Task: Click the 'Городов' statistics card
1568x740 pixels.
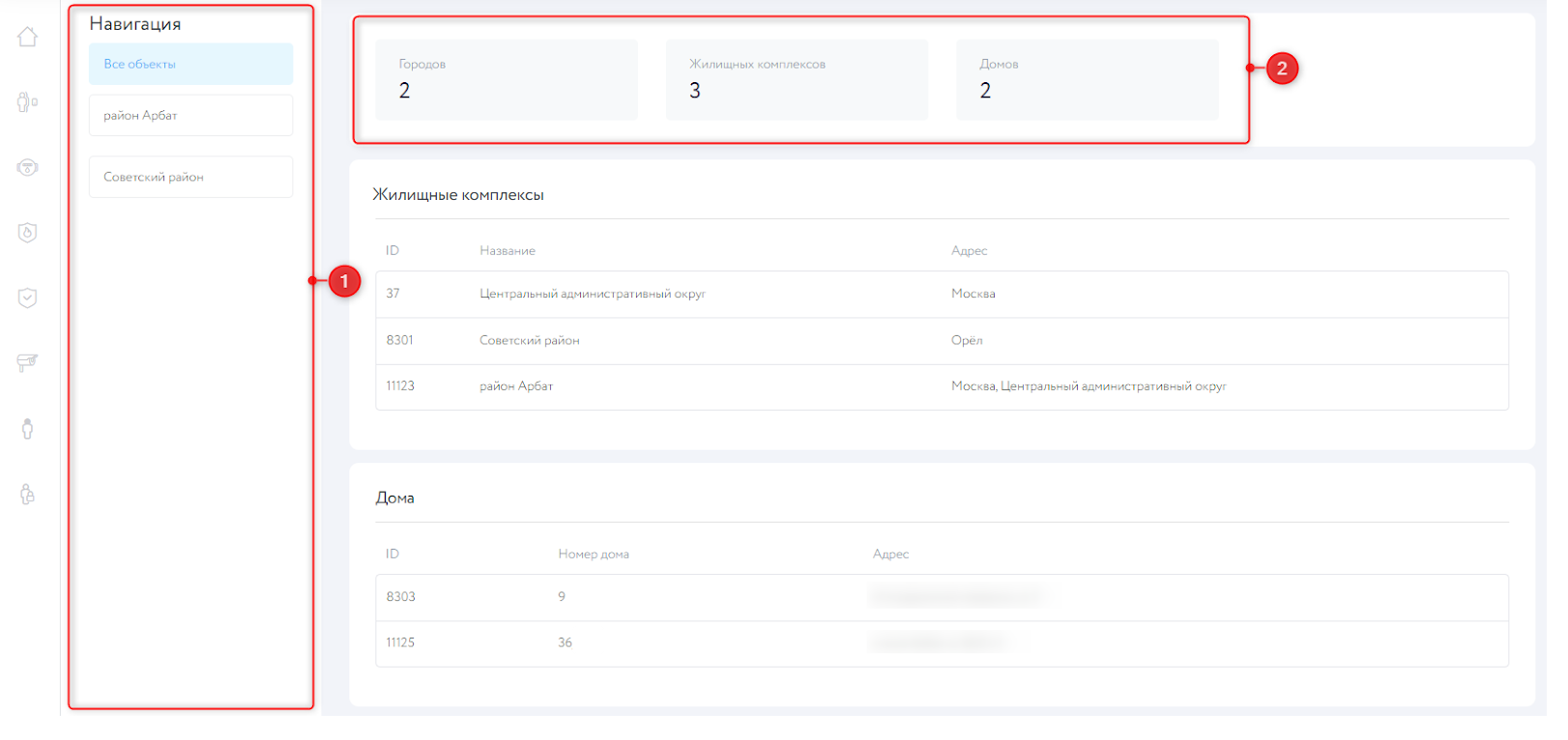Action: [507, 80]
